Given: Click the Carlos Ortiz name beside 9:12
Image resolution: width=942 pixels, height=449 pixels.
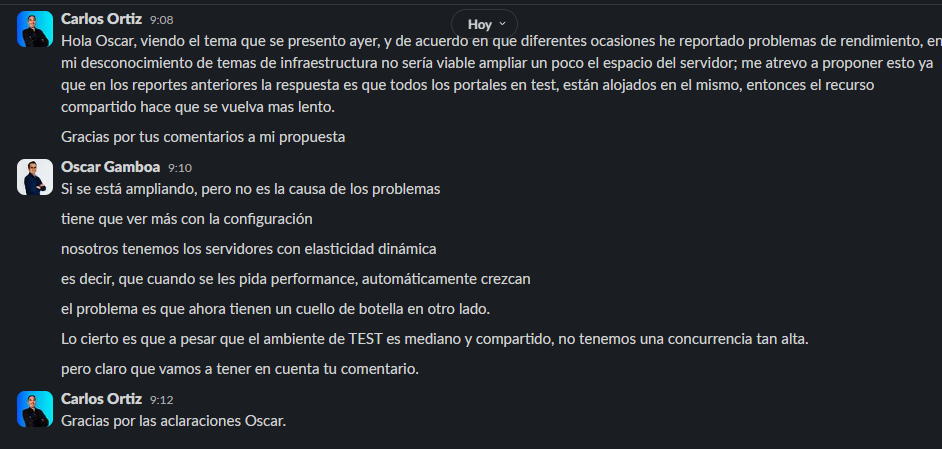Looking at the screenshot, I should [101, 399].
